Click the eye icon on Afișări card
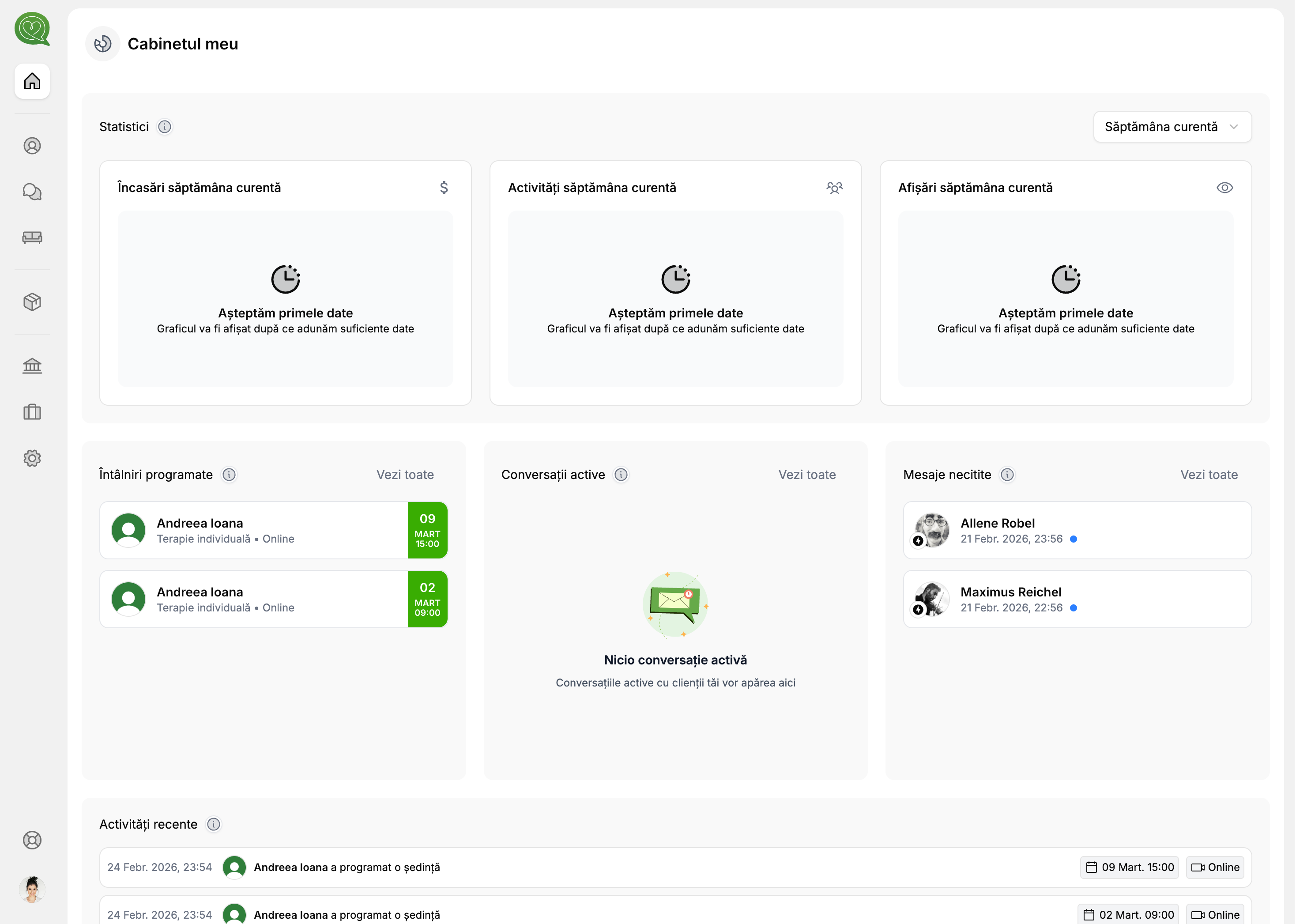Viewport: 1296px width, 924px height. [x=1224, y=188]
